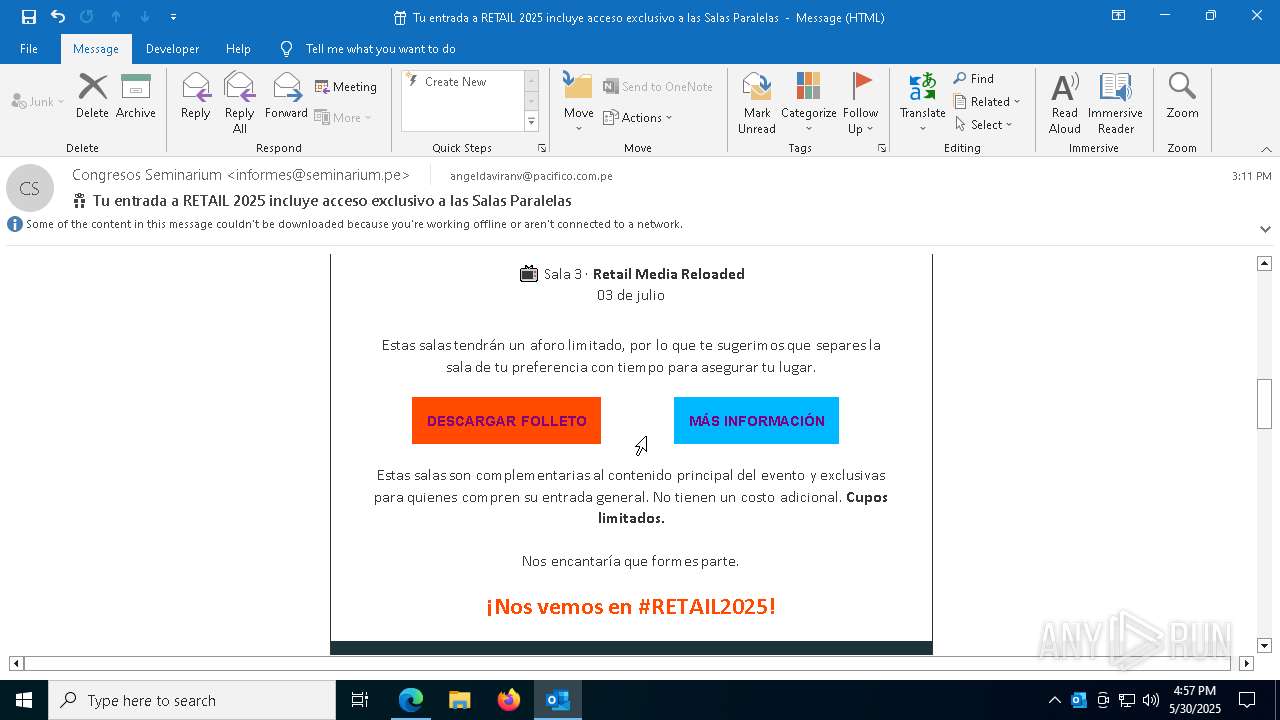Click the recipient angeldaviranv@pacifico.com.pe
The width and height of the screenshot is (1280, 720).
tap(531, 176)
